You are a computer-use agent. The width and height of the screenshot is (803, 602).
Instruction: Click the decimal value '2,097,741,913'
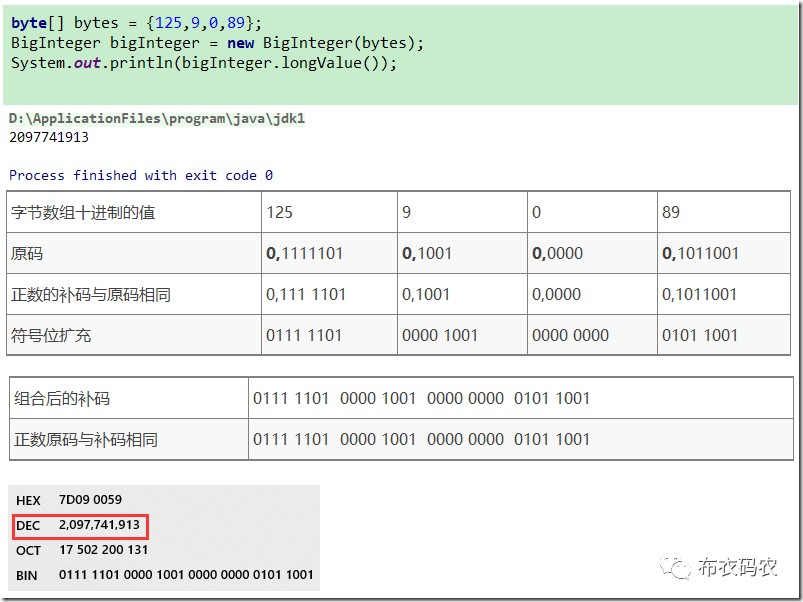point(99,525)
